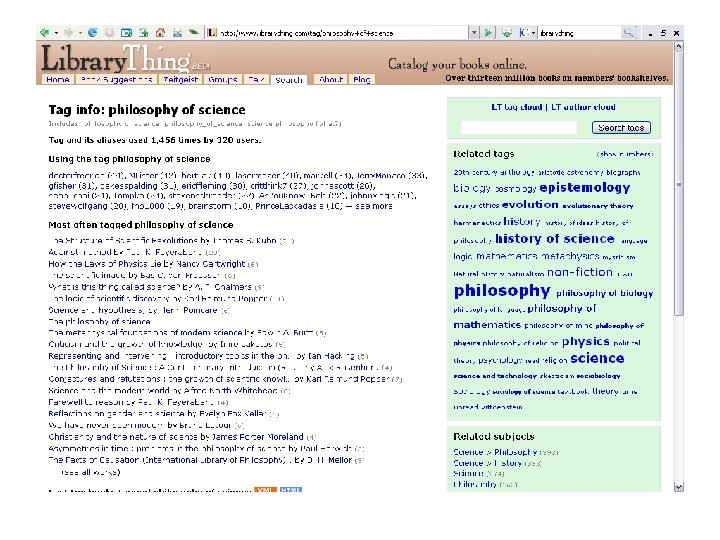Image resolution: width=720 pixels, height=540 pixels.
Task: Click the green icon left of search engine box
Action: (507, 33)
